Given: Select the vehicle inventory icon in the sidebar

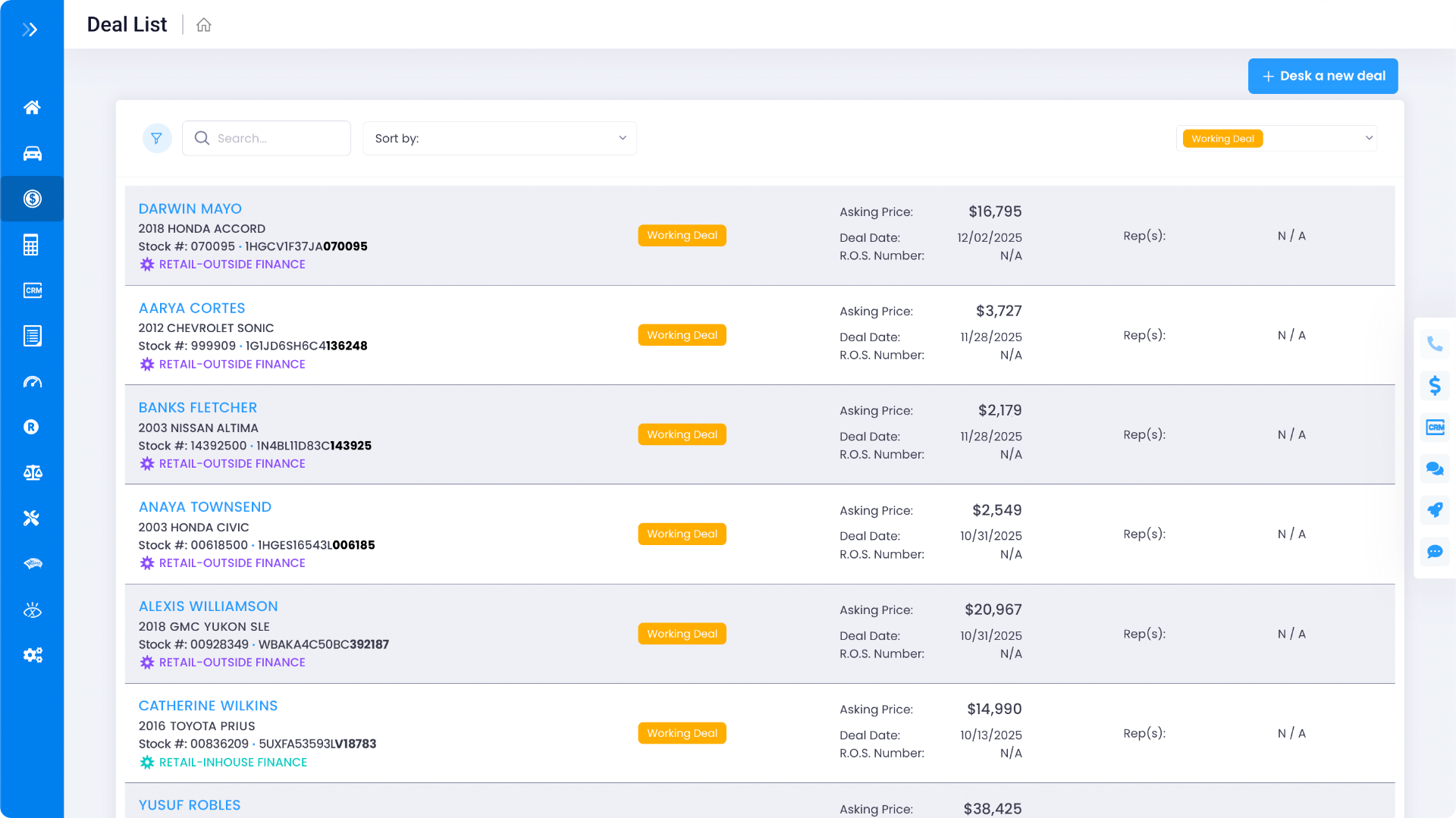Looking at the screenshot, I should [x=32, y=153].
